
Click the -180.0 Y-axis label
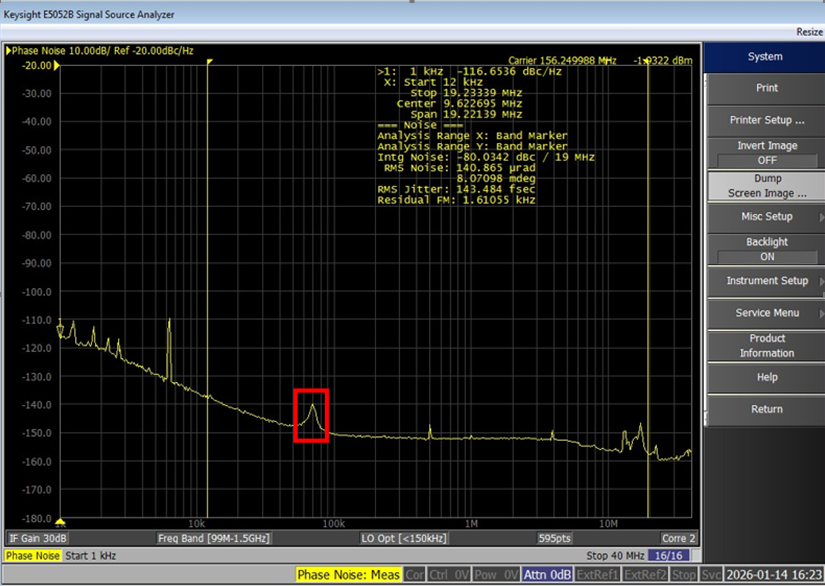click(37, 518)
